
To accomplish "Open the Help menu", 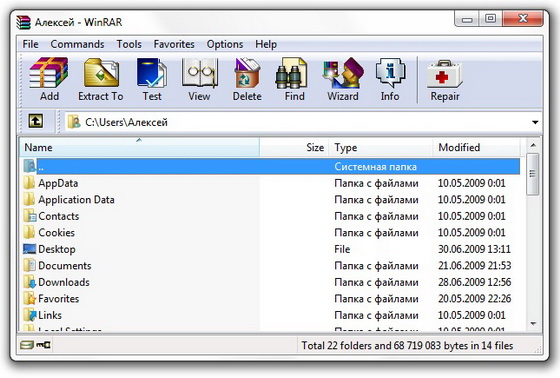I will pyautogui.click(x=266, y=44).
